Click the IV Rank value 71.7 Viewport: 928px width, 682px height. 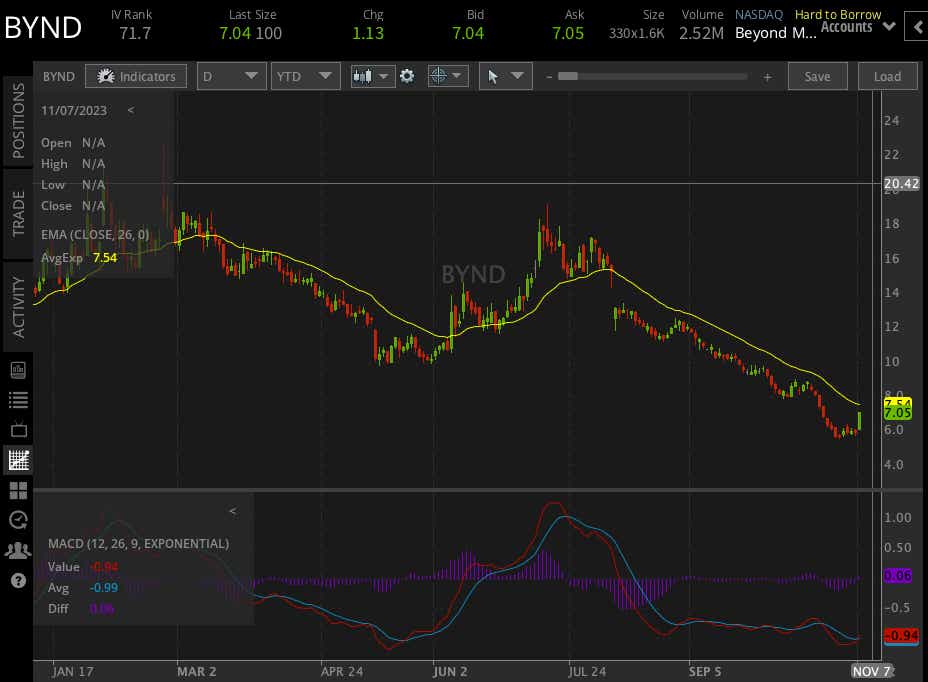(135, 33)
